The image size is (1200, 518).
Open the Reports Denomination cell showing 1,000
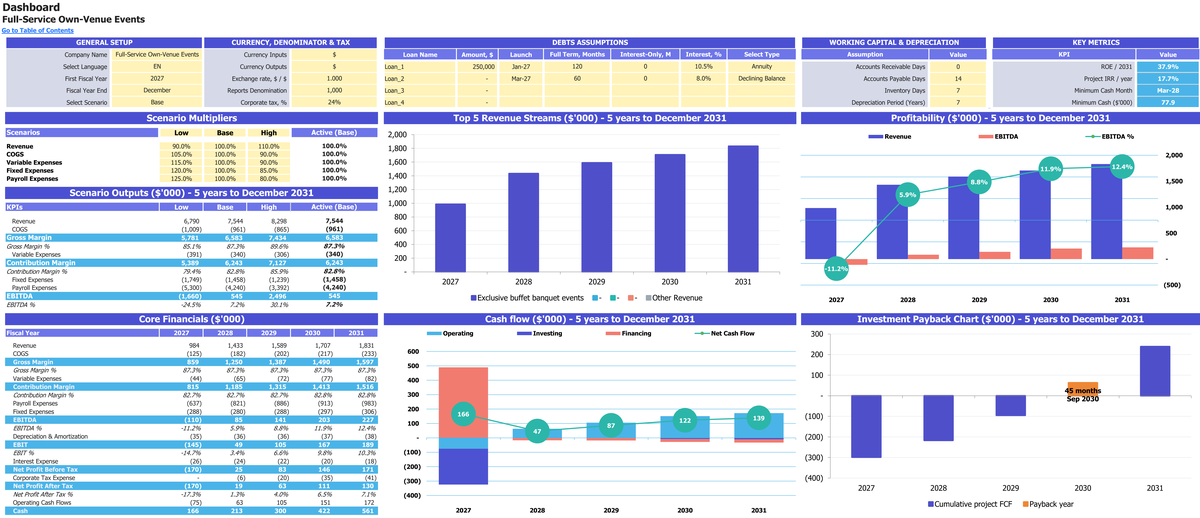click(x=334, y=90)
